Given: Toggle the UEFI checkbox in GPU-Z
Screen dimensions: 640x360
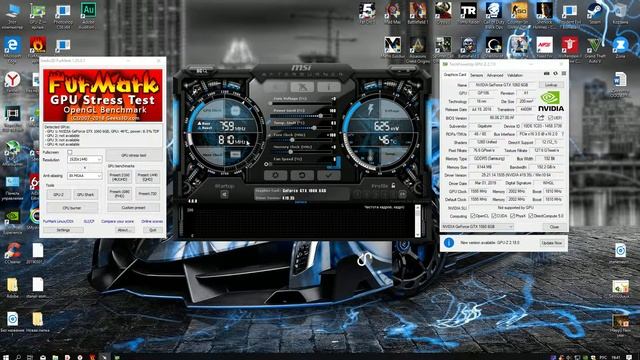Looking at the screenshot, I should (x=550, y=118).
